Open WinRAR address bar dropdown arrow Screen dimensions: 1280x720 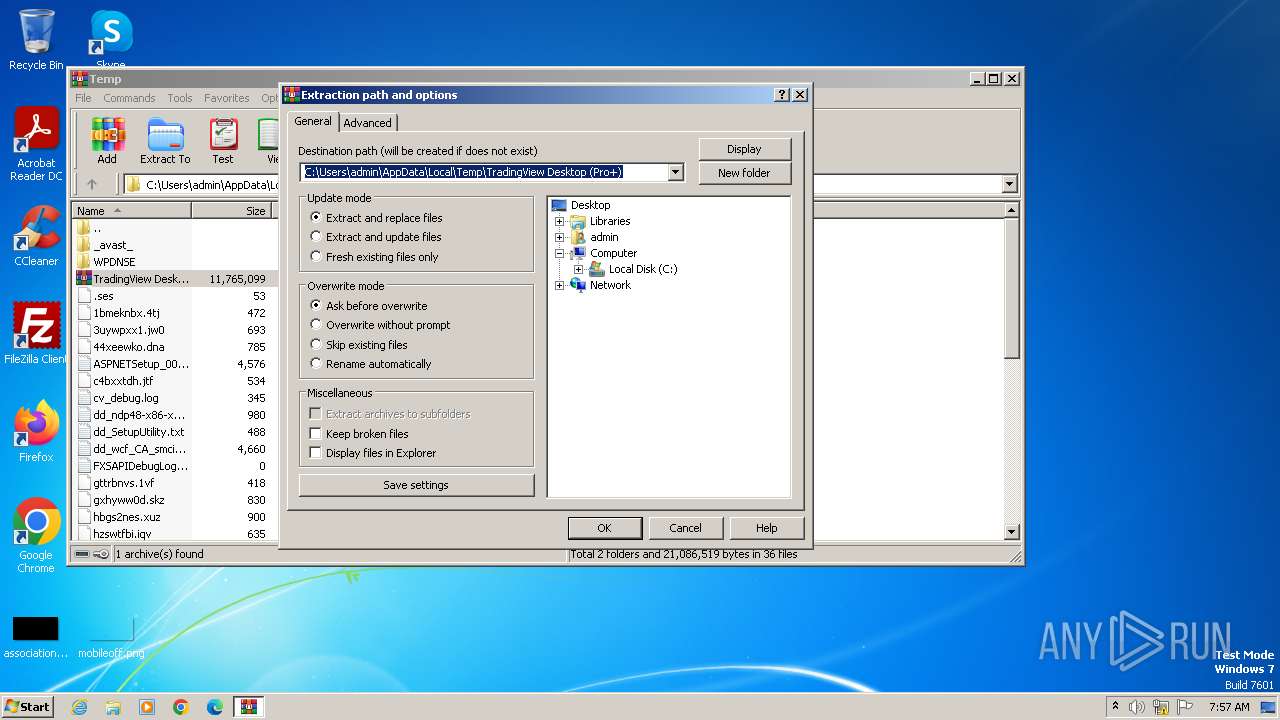pyautogui.click(x=1009, y=184)
